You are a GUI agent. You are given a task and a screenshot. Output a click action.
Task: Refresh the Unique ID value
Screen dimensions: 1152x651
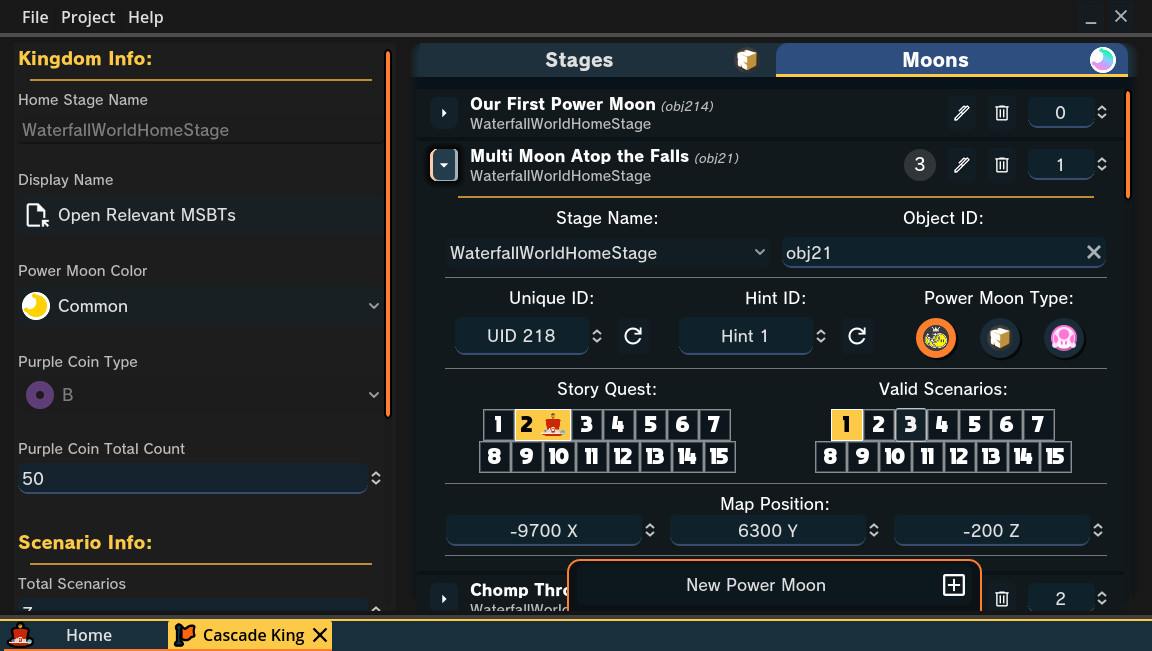pyautogui.click(x=632, y=337)
